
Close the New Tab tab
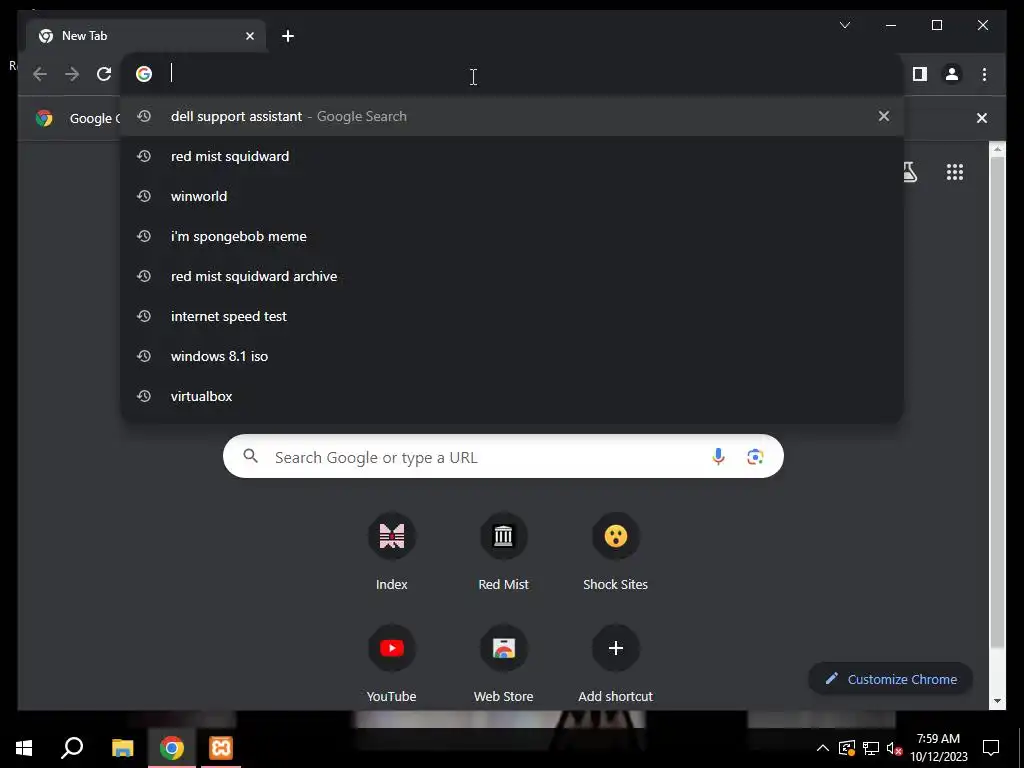249,36
